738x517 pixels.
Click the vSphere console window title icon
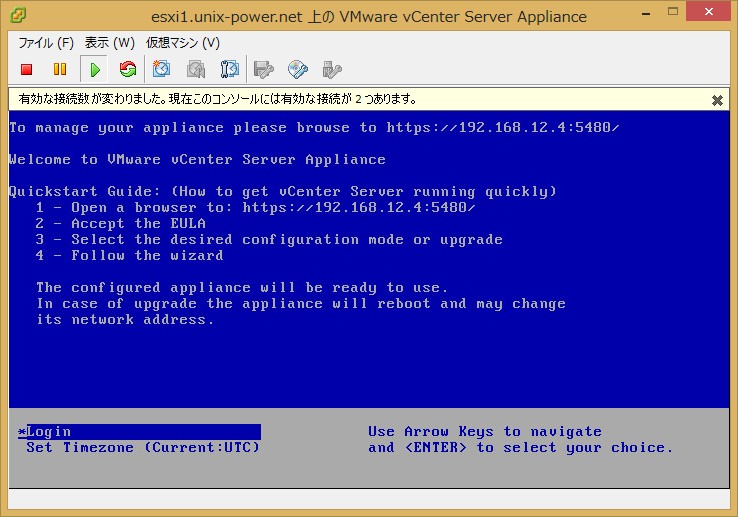click(18, 16)
